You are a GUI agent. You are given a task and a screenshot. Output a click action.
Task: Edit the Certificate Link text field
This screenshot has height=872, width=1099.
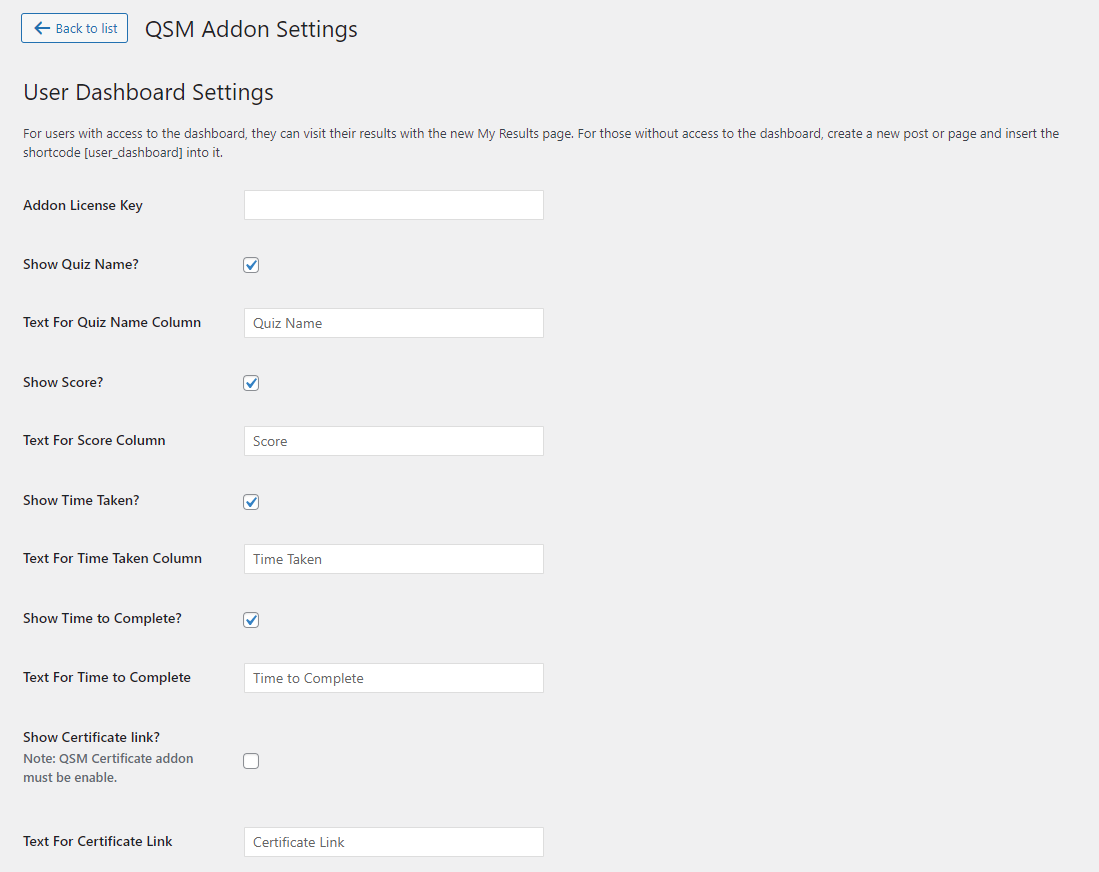click(394, 842)
